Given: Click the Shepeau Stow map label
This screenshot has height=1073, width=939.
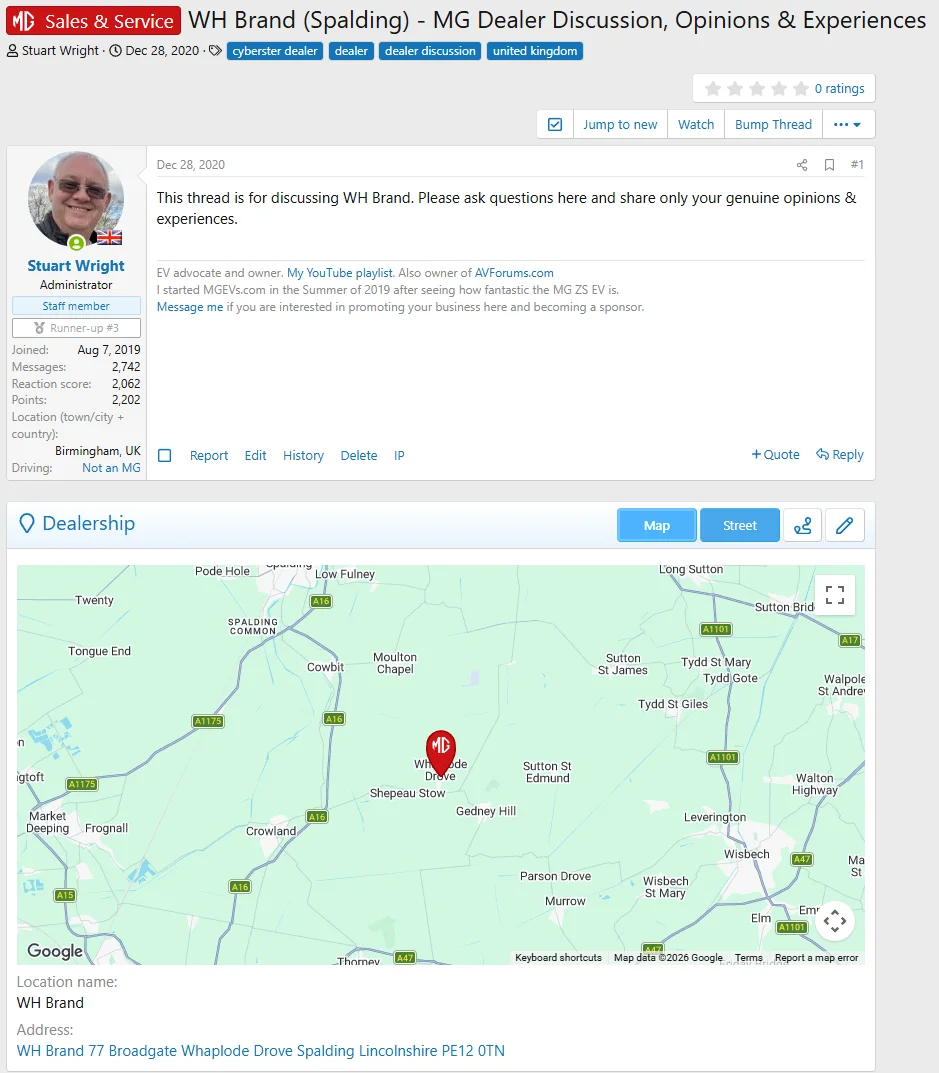Looking at the screenshot, I should (407, 793).
